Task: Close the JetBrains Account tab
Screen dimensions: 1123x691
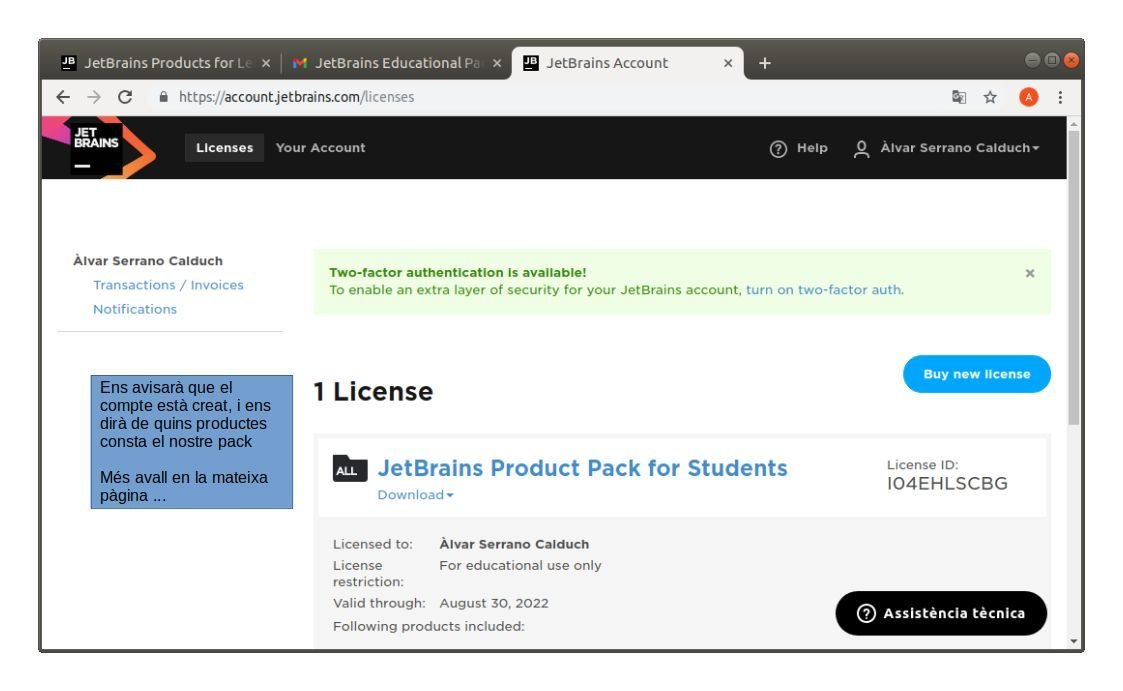Action: [x=728, y=63]
